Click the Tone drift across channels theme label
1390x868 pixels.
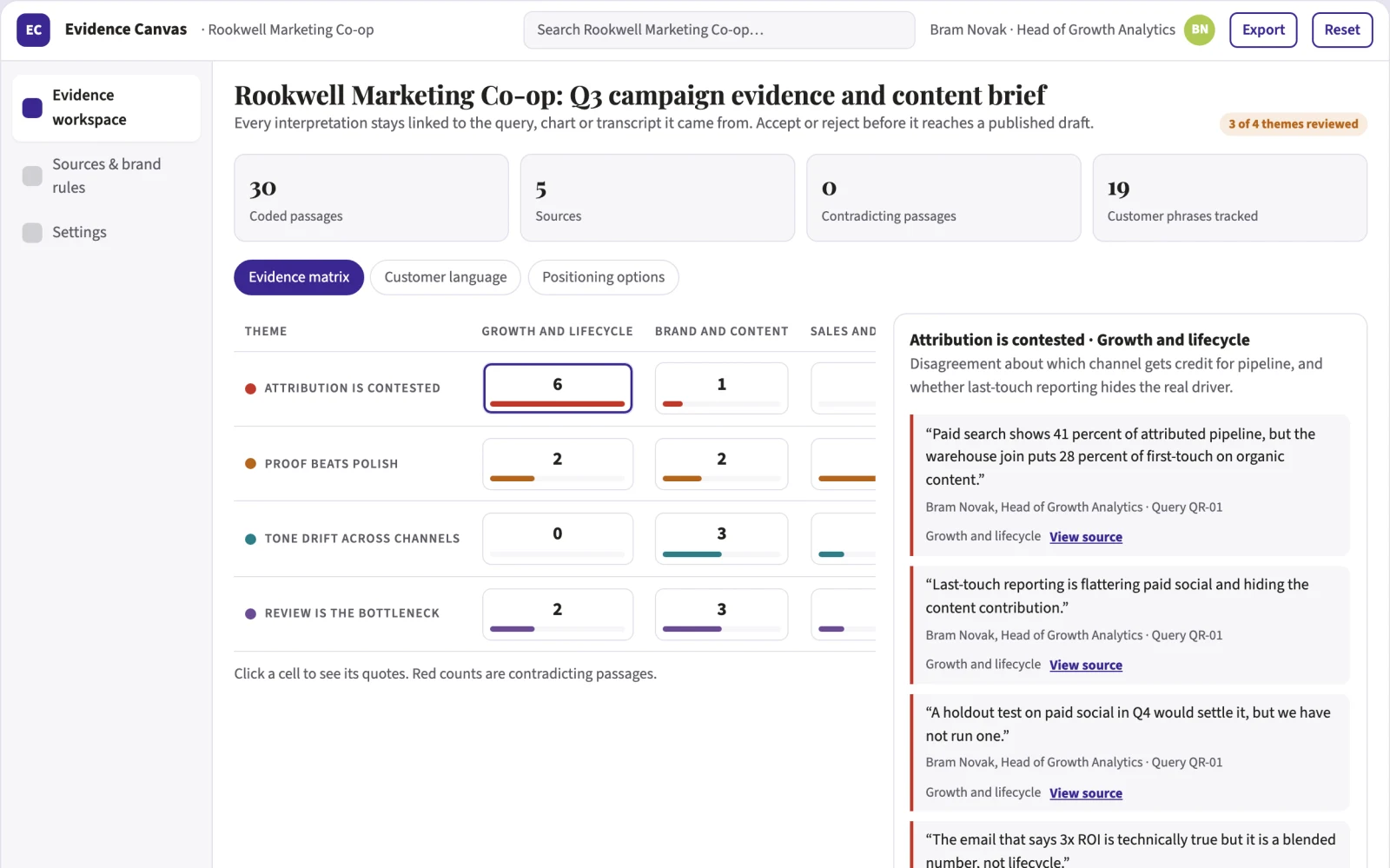[362, 539]
